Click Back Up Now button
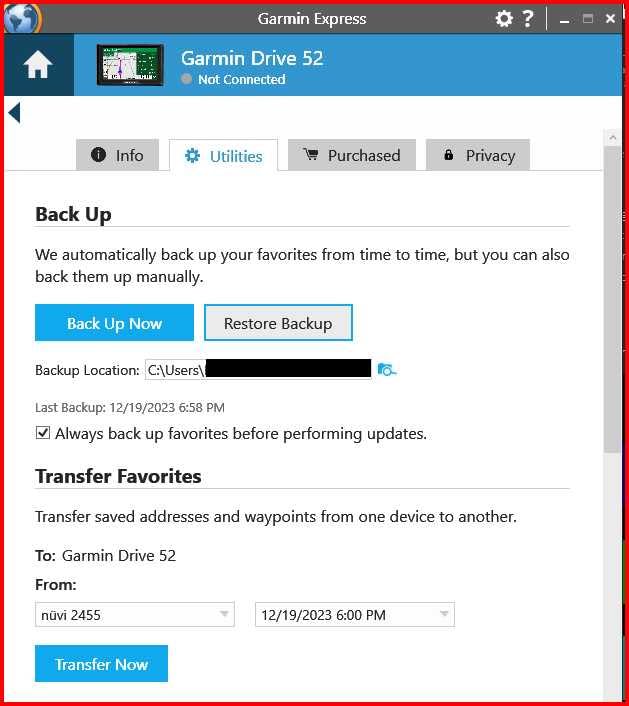629x706 pixels. (x=114, y=323)
